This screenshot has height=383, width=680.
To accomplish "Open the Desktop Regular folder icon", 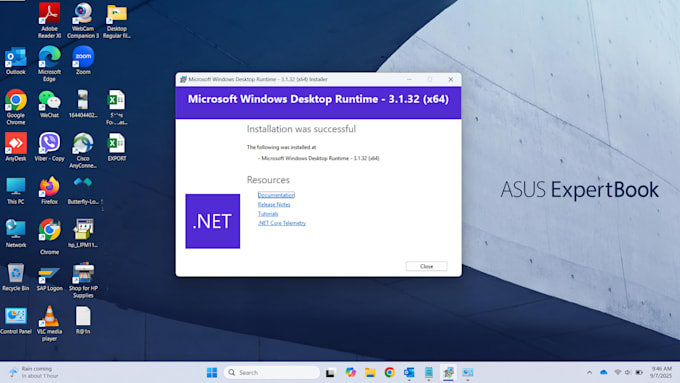I will click(x=117, y=20).
